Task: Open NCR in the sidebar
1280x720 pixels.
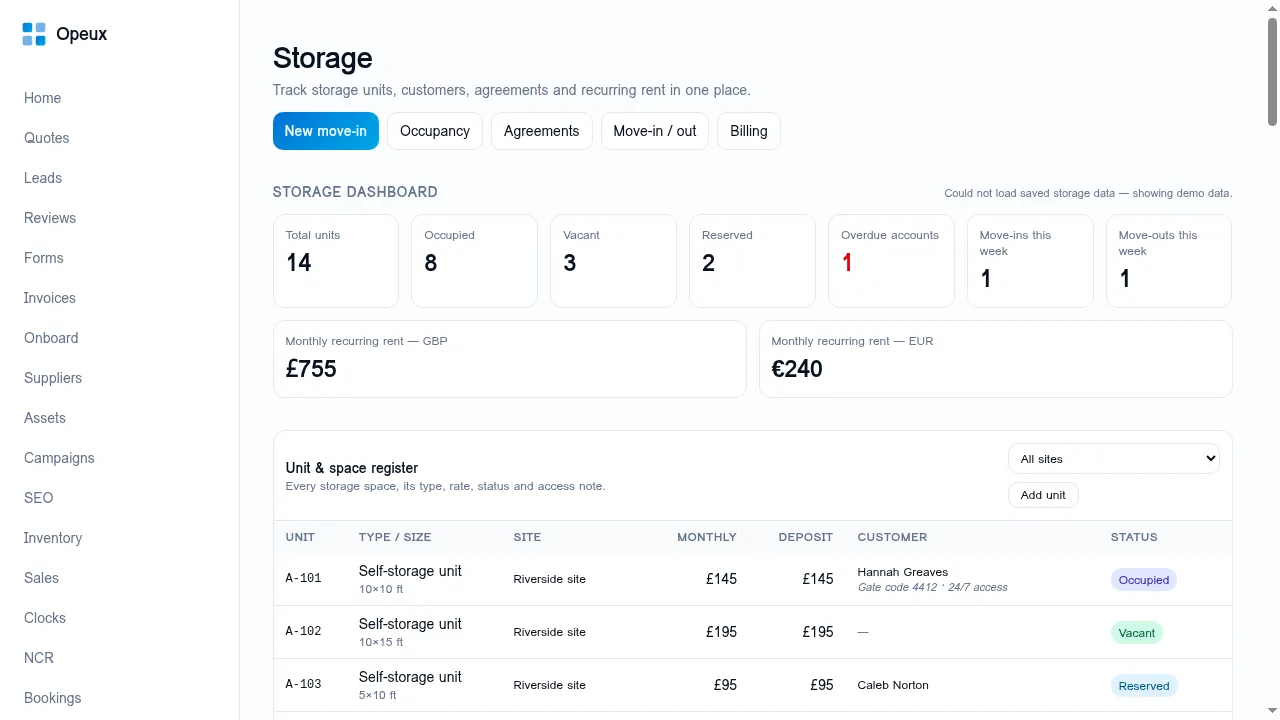Action: (39, 658)
